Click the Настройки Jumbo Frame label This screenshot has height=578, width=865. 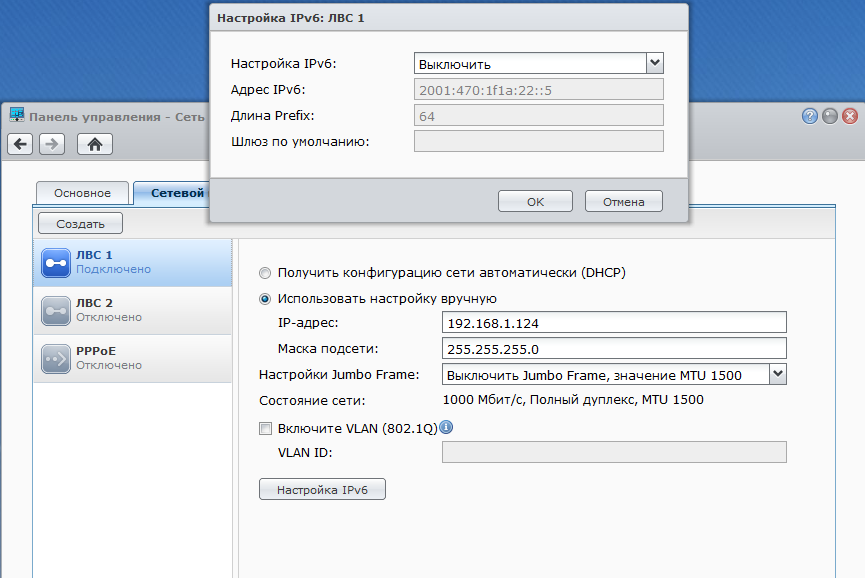pyautogui.click(x=339, y=374)
